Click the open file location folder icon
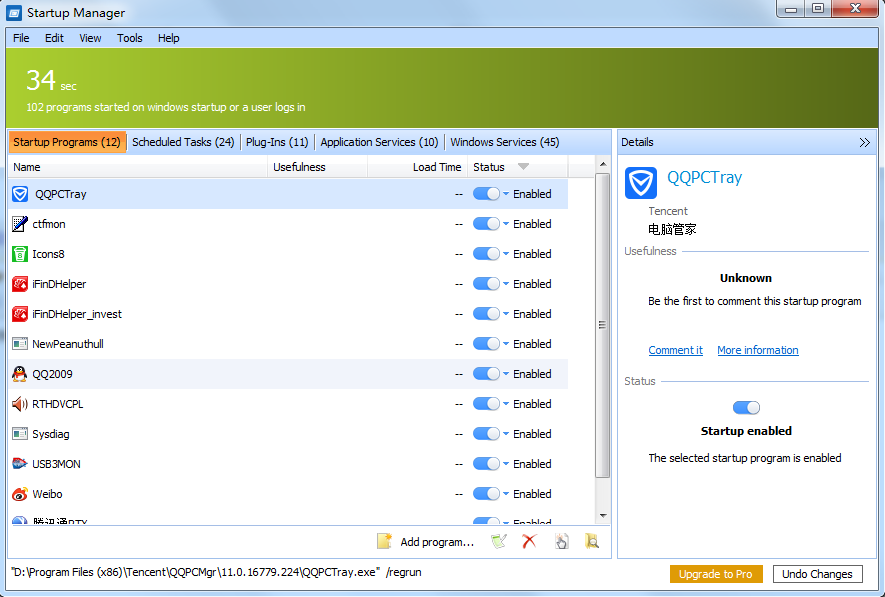Viewport: 885px width, 597px height. 592,541
